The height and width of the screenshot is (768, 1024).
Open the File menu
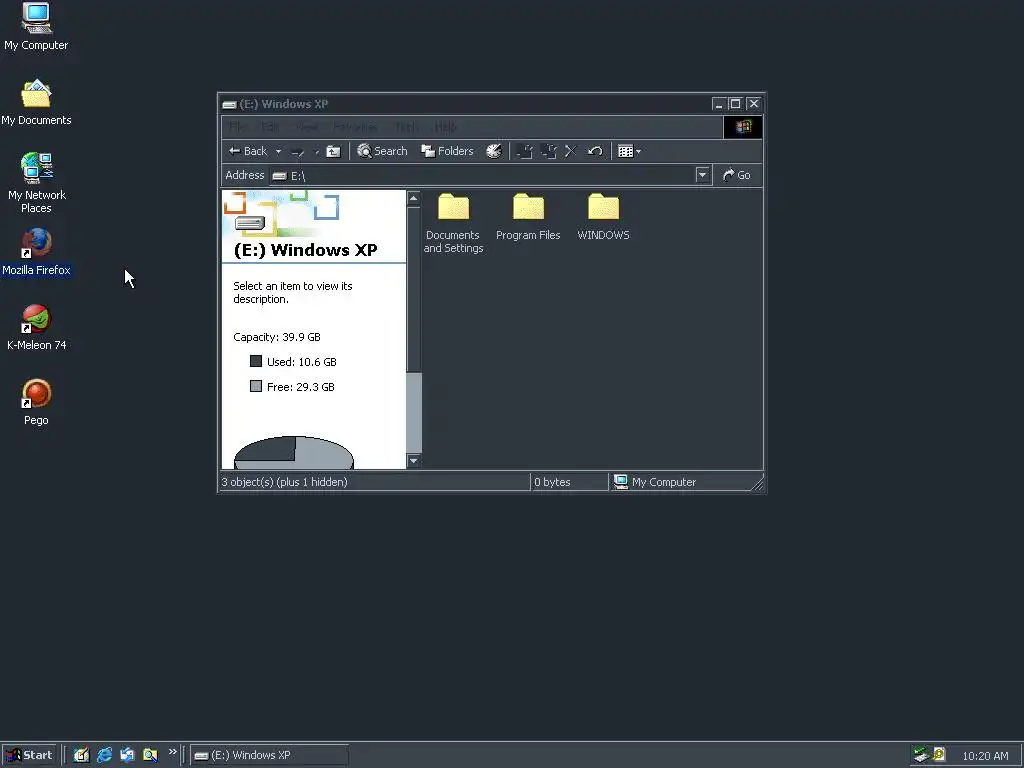(238, 127)
